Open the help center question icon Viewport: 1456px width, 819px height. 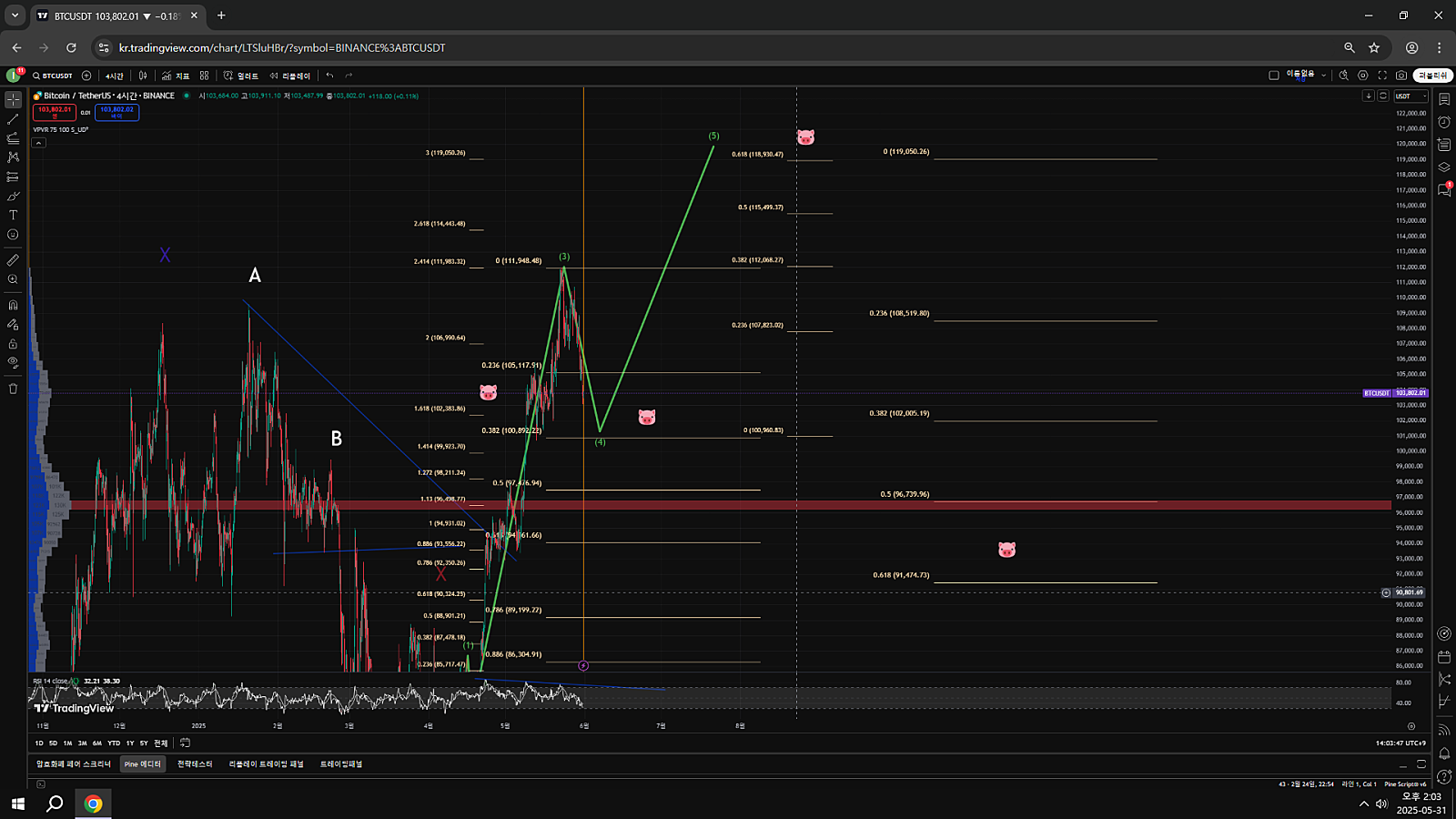point(1444,776)
